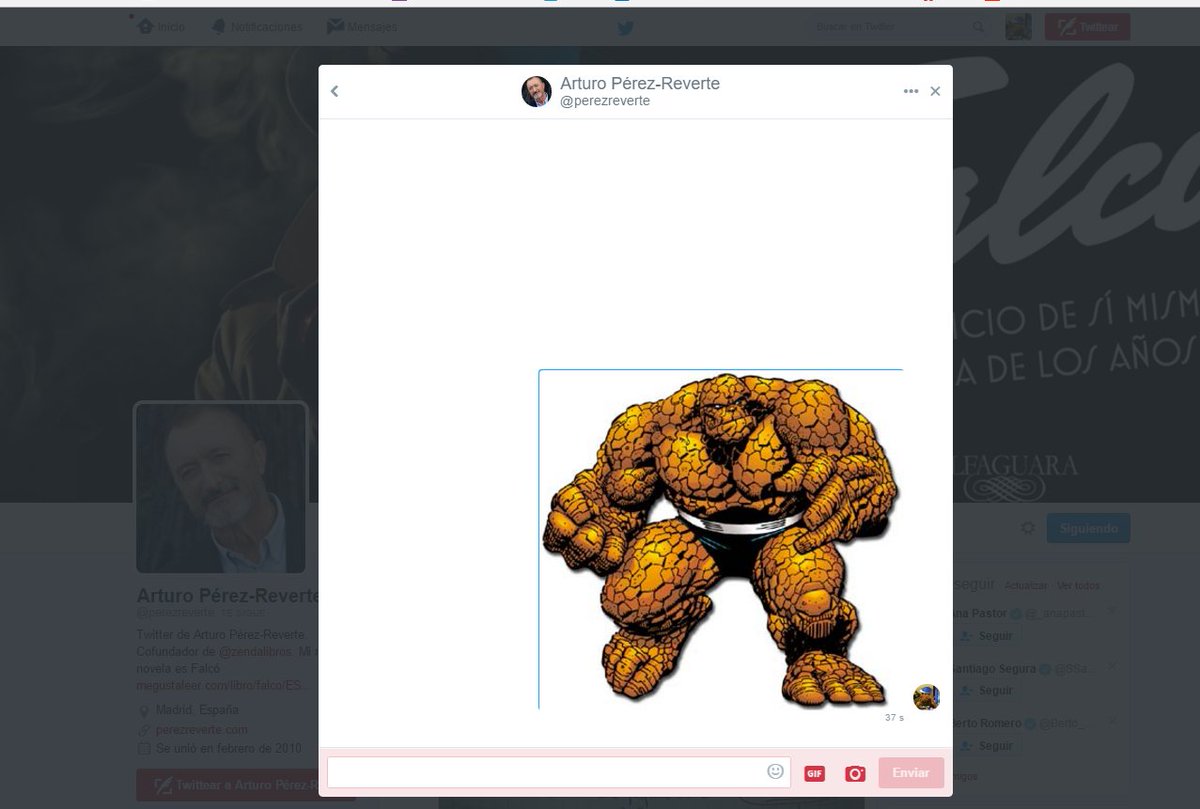Image resolution: width=1200 pixels, height=809 pixels.
Task: Open the large profile photo of Arturo Pérez-Reverte
Action: [220, 487]
